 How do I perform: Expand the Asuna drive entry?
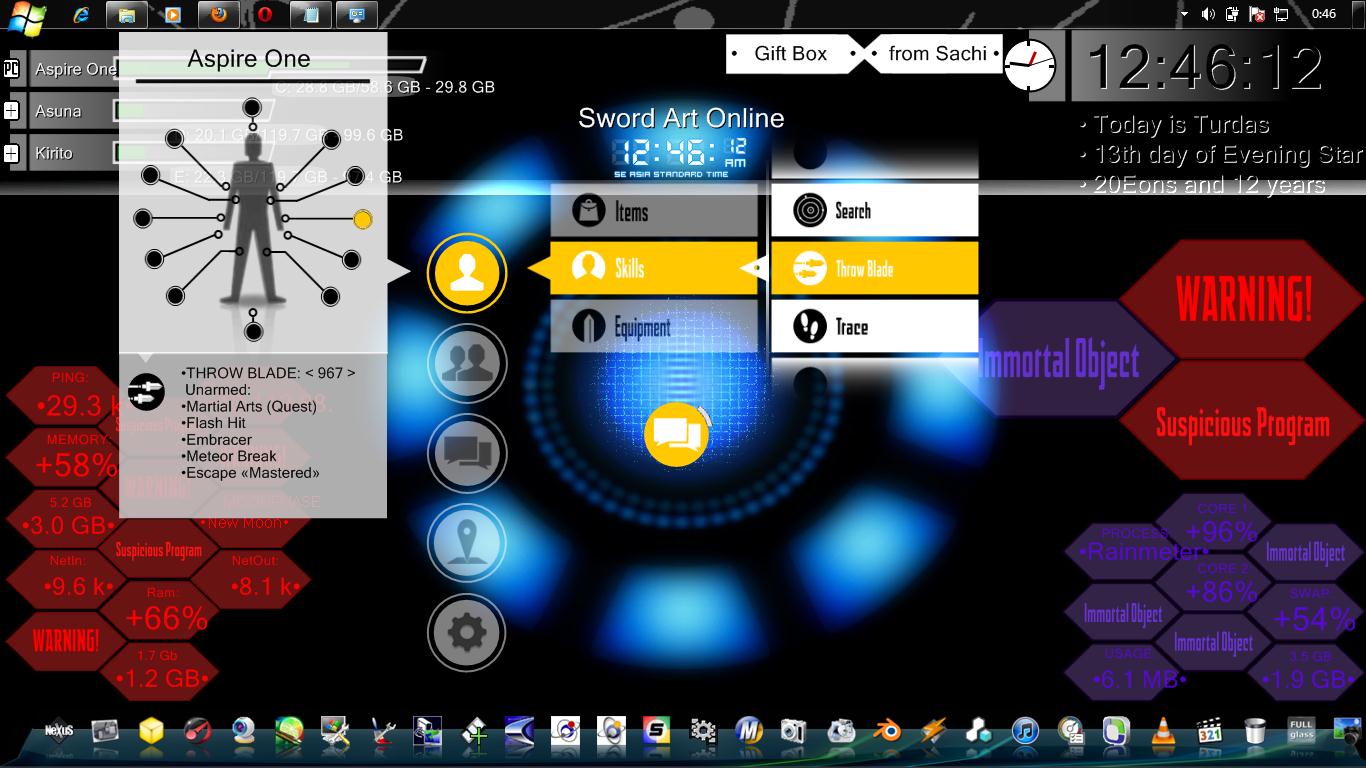coord(11,111)
